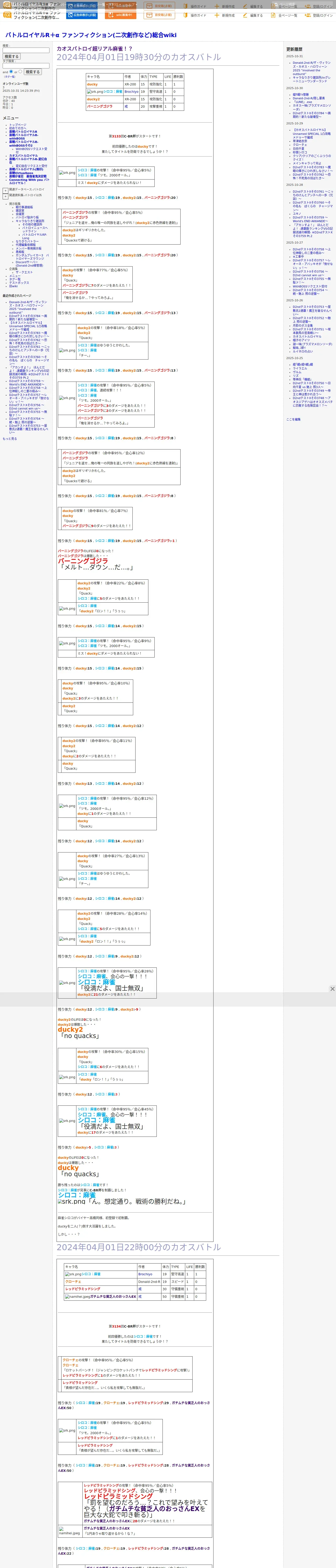Open 変幻自在リクエスト受付 in the left menu
The image size is (336, 1568).
[x=31, y=166]
